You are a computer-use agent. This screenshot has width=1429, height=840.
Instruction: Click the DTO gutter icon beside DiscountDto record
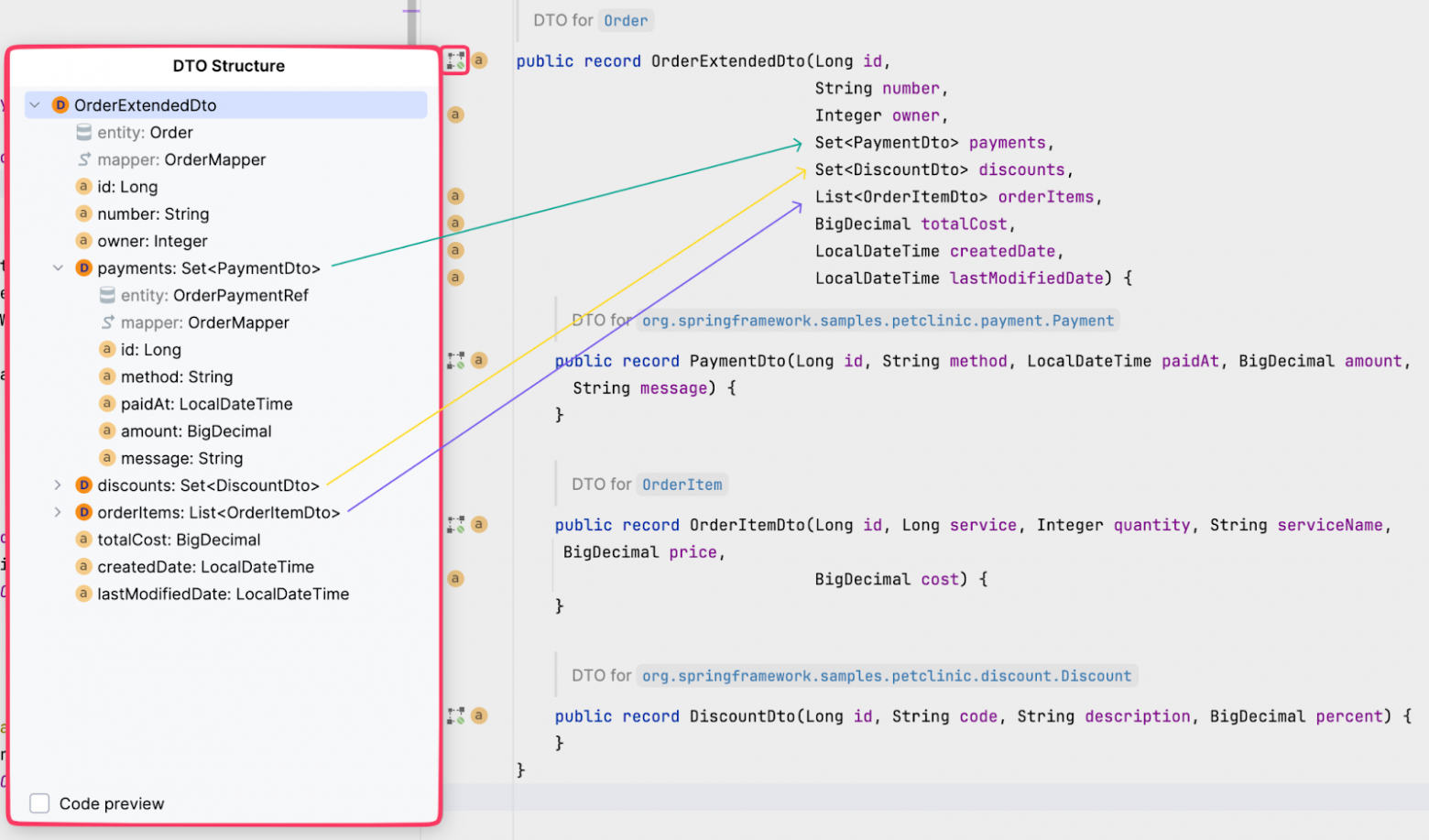click(x=455, y=715)
